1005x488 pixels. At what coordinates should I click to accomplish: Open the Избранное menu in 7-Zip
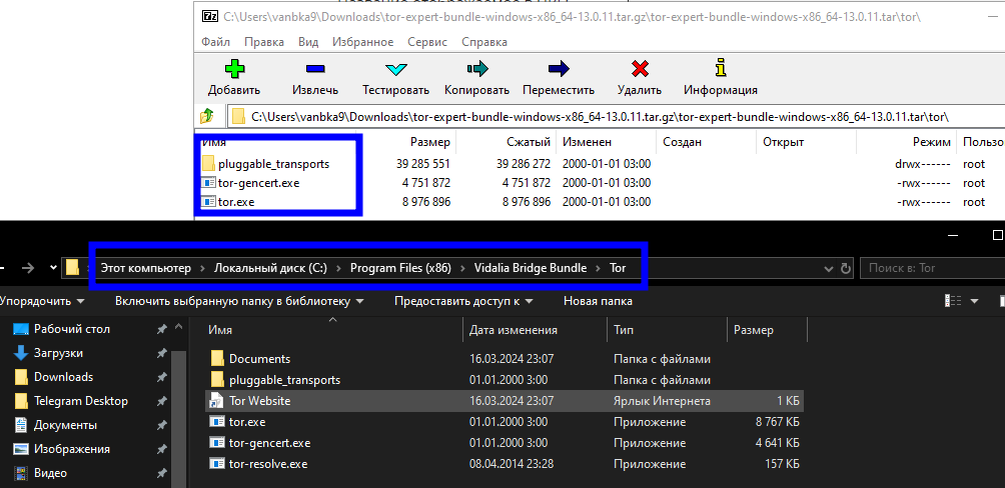point(363,42)
